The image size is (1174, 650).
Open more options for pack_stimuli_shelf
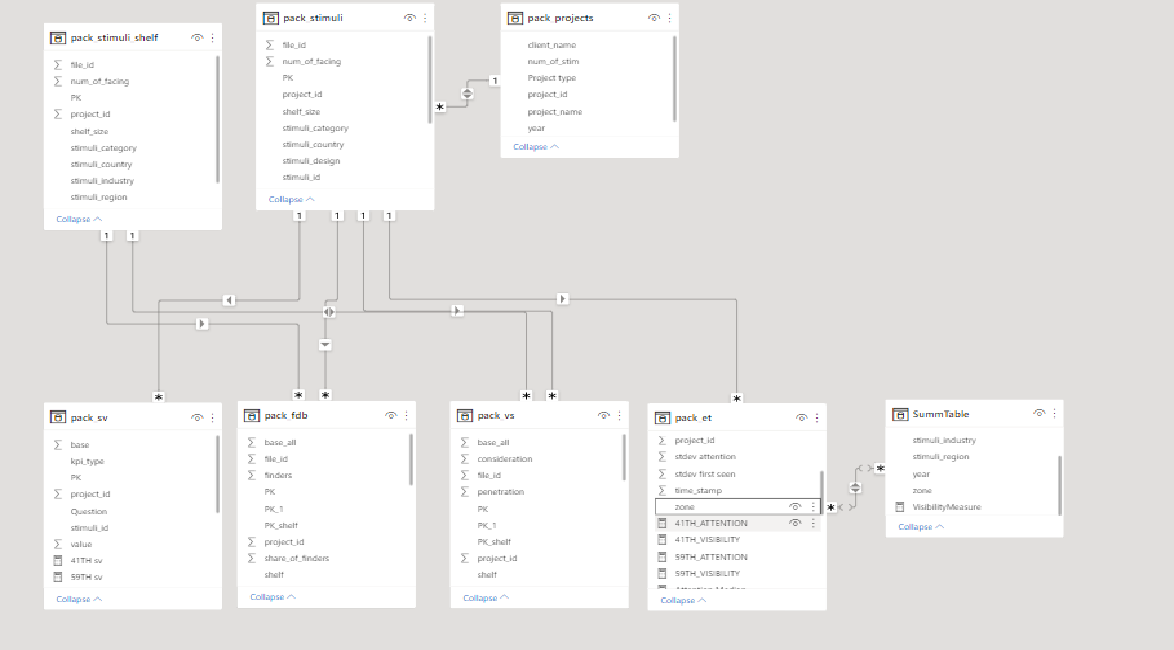(x=213, y=37)
